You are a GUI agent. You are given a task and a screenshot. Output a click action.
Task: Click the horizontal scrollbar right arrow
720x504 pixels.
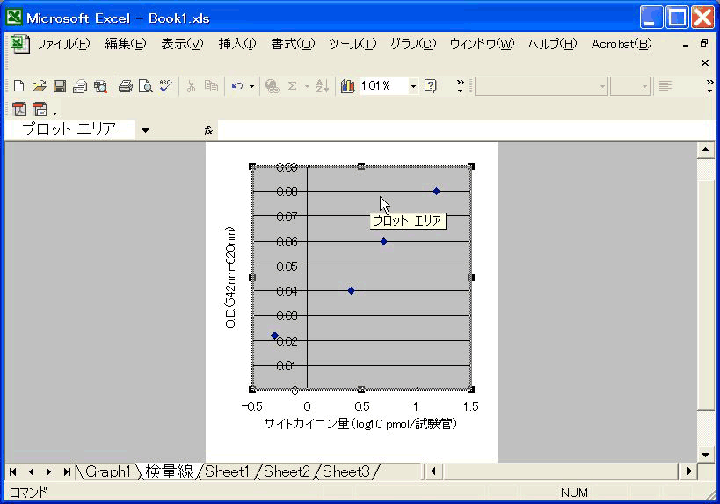coord(687,471)
